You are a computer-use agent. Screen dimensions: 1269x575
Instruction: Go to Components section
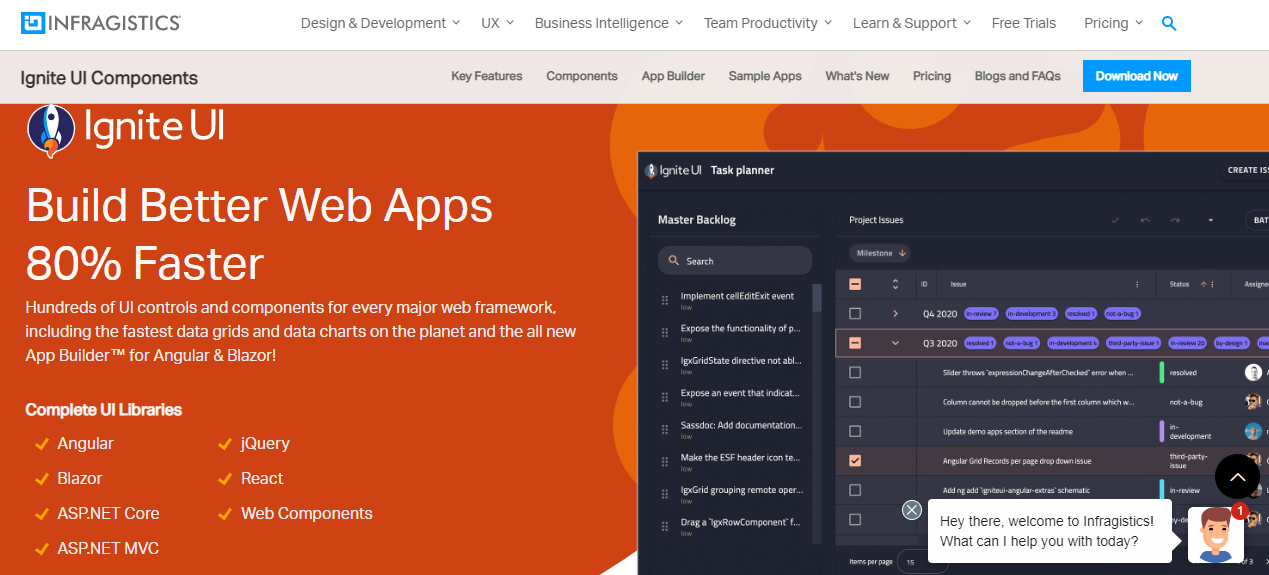tap(582, 76)
